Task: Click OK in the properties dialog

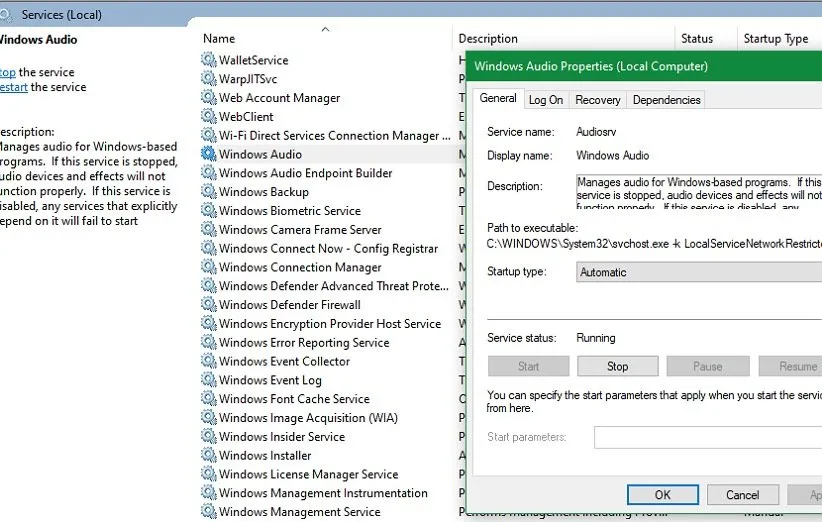Action: coord(662,495)
